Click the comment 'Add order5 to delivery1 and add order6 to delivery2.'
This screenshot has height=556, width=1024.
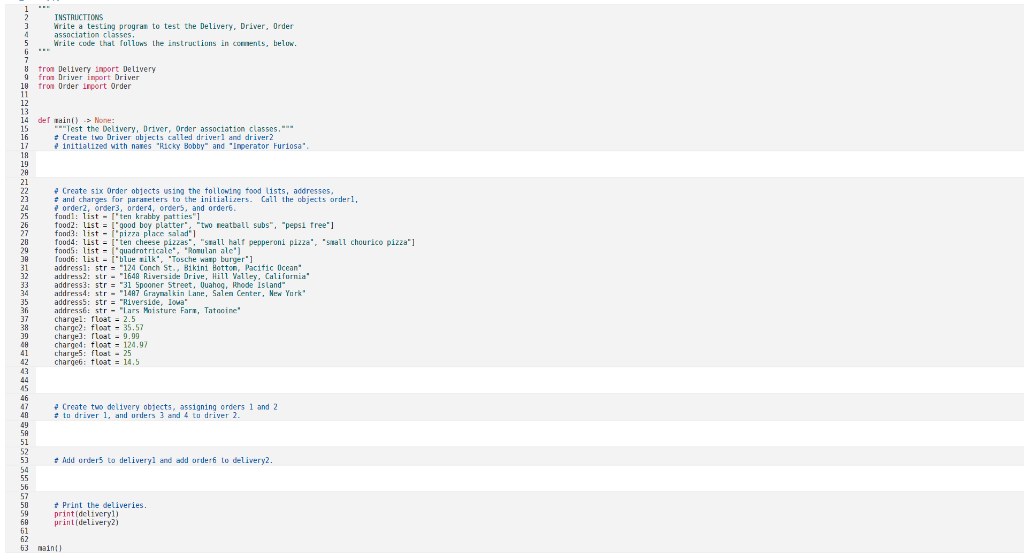[x=164, y=461]
